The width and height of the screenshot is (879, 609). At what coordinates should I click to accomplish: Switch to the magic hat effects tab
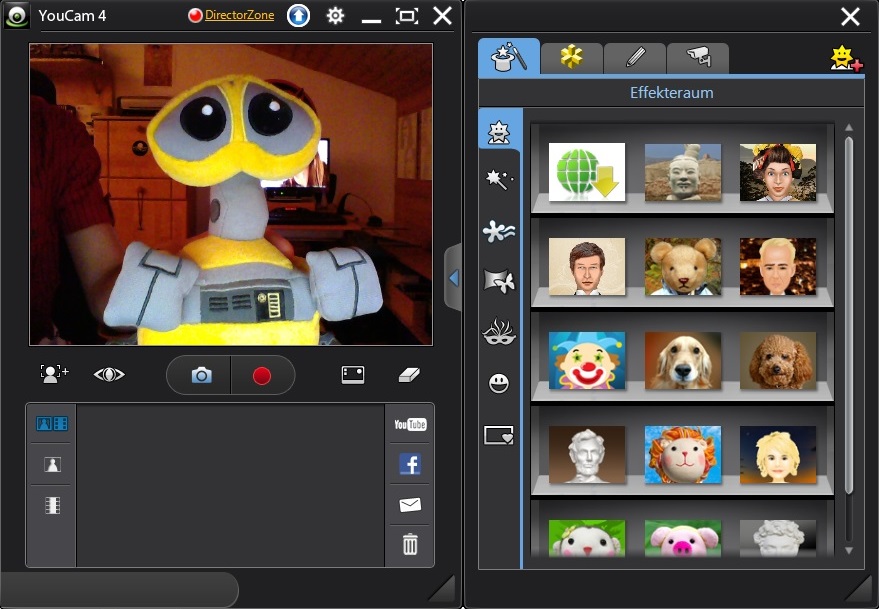tap(509, 57)
